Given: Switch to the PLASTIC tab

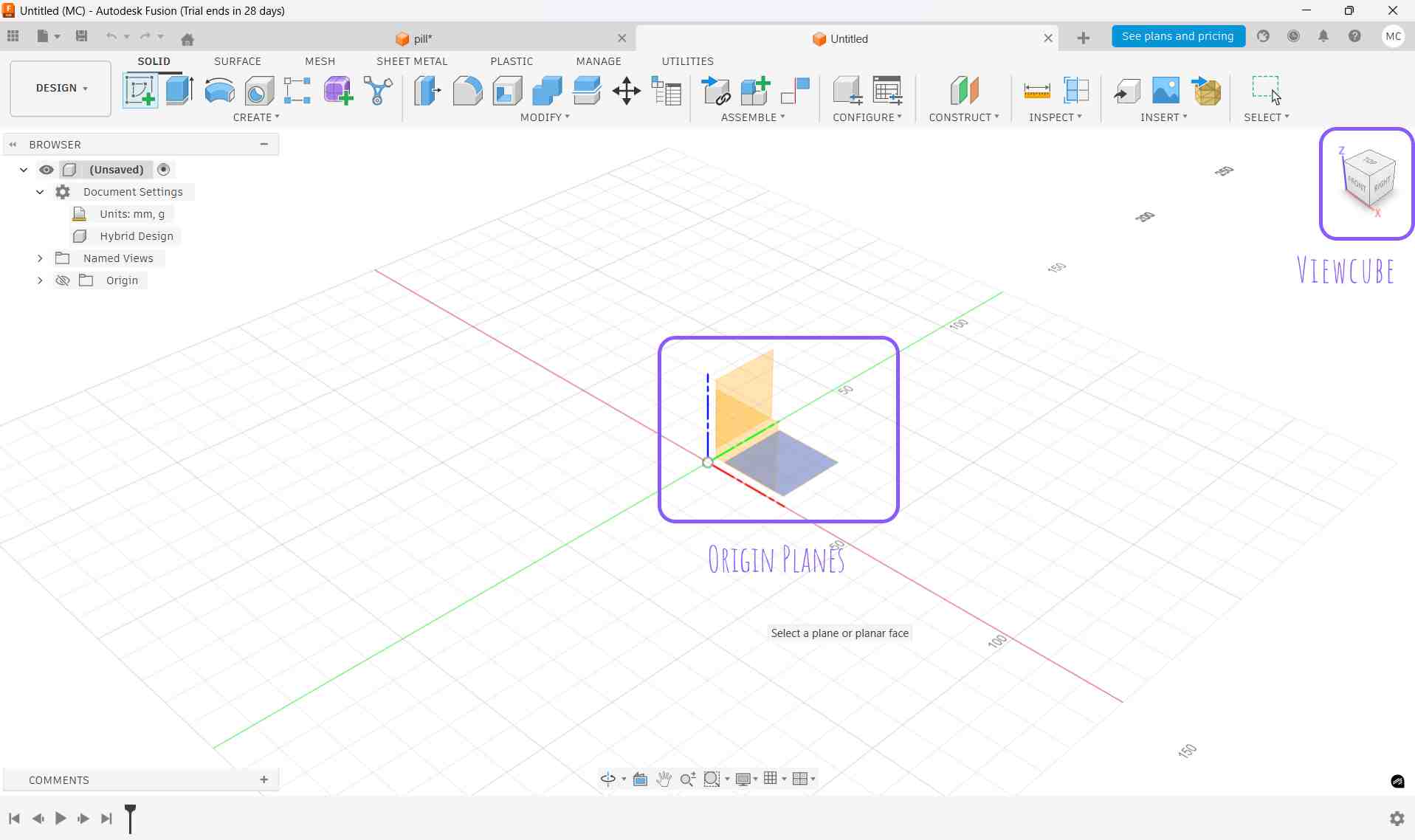Looking at the screenshot, I should tap(512, 61).
